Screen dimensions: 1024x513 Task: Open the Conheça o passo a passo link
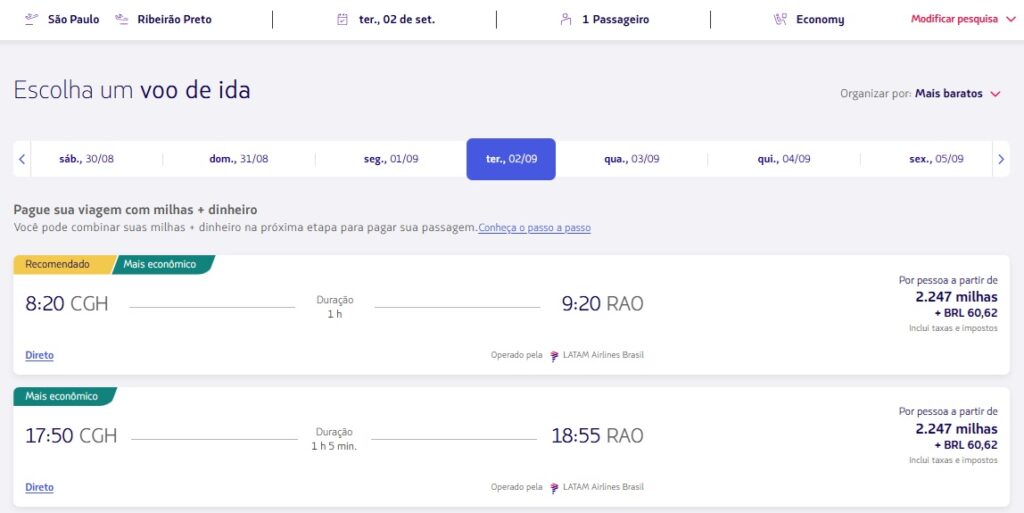(534, 228)
